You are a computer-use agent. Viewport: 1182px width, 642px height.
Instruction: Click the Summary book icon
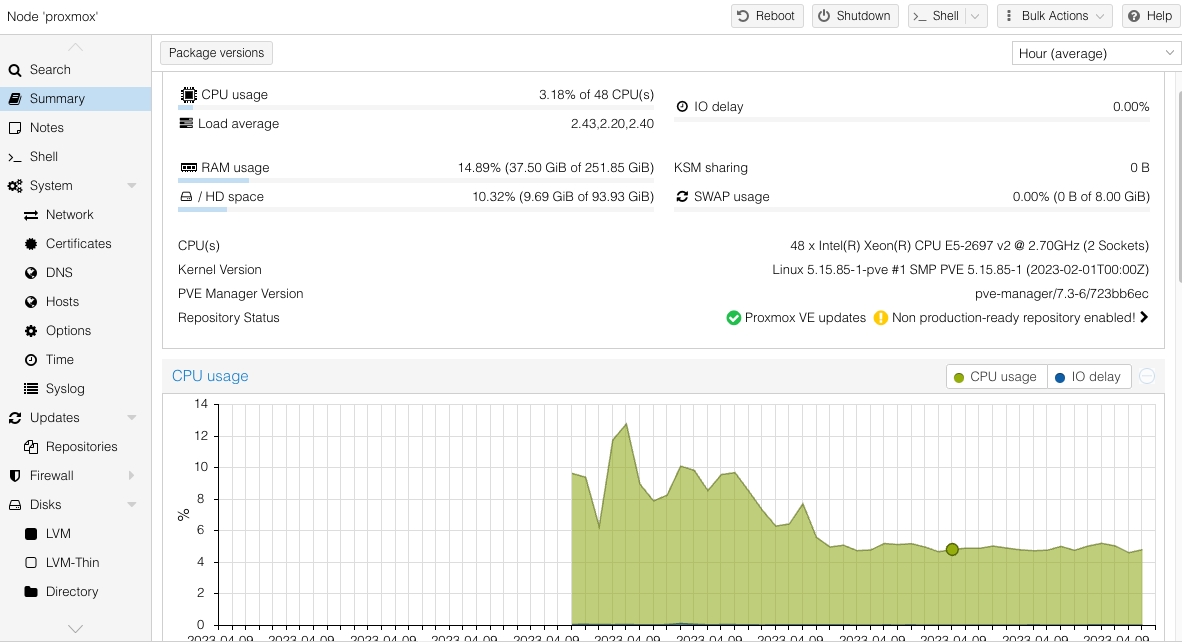[14, 99]
